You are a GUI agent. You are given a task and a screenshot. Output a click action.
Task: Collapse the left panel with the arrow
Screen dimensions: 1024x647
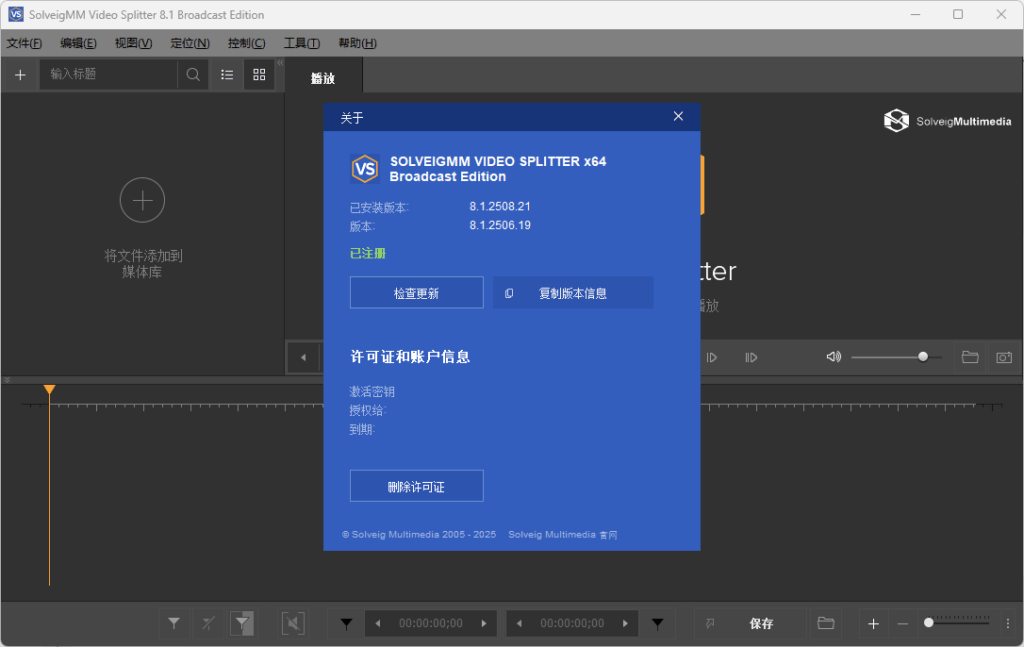[303, 357]
